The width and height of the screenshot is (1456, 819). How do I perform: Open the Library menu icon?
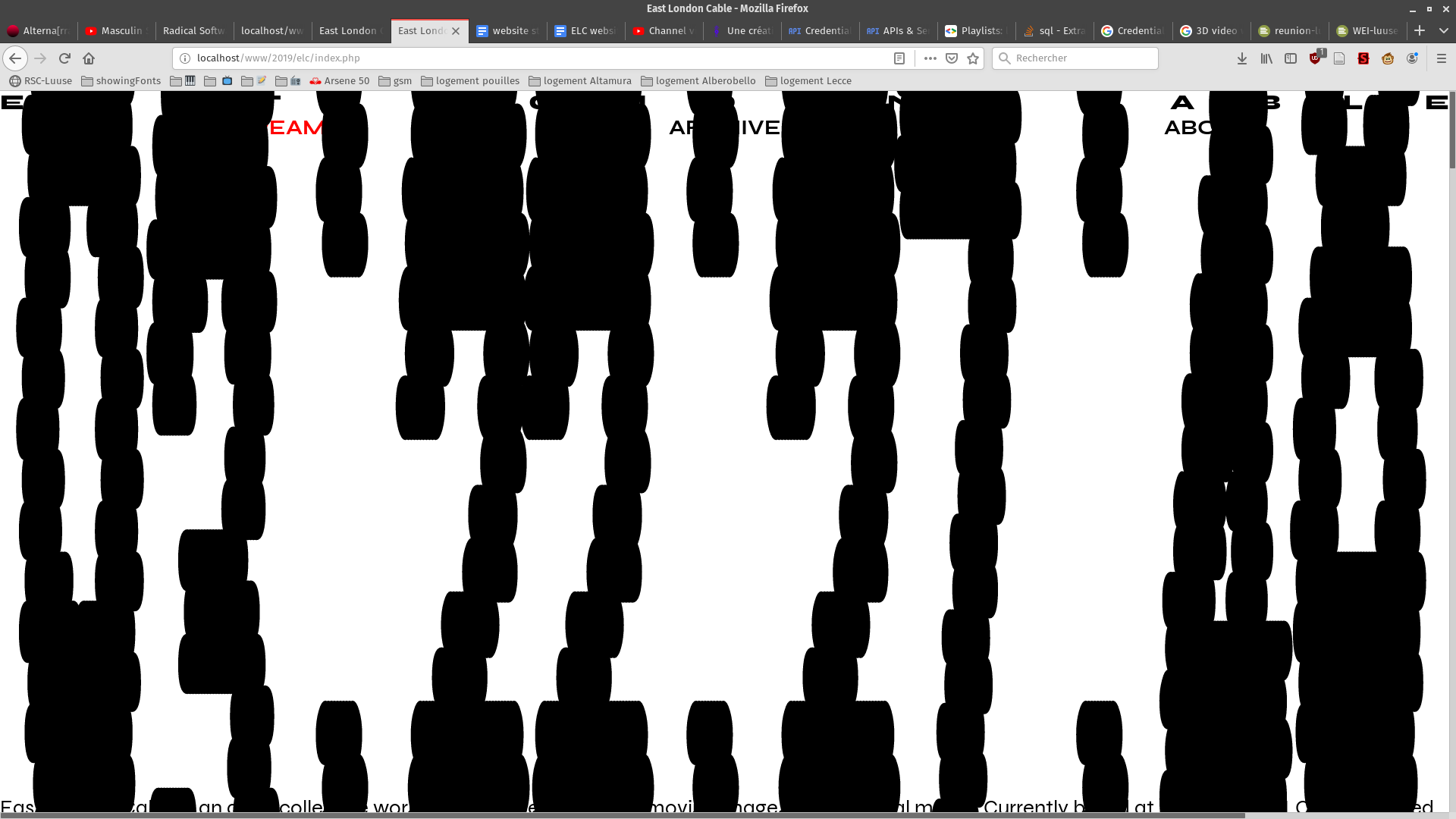pyautogui.click(x=1266, y=58)
